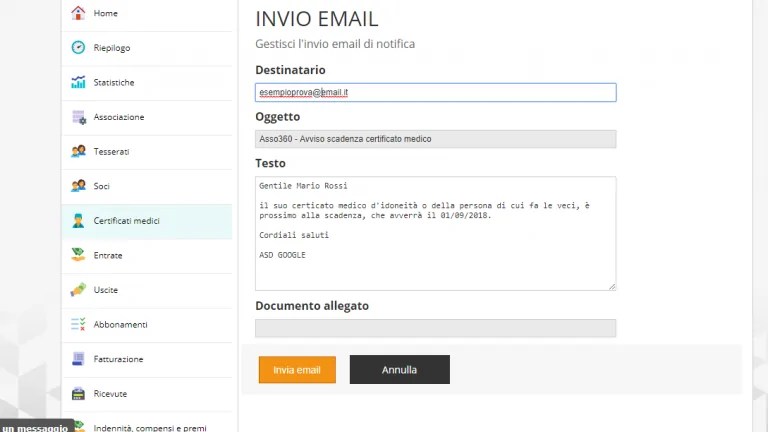Open the Uscite section

click(147, 290)
